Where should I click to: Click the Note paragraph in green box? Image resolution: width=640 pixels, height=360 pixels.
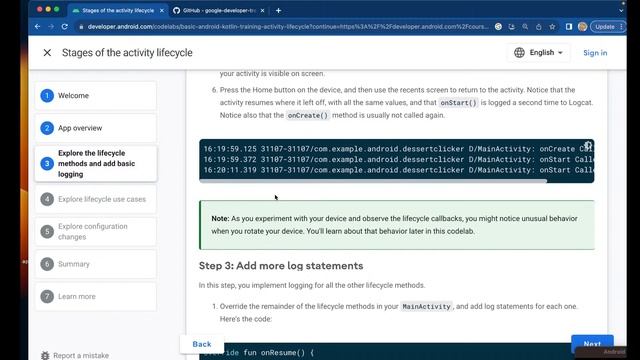[394, 225]
